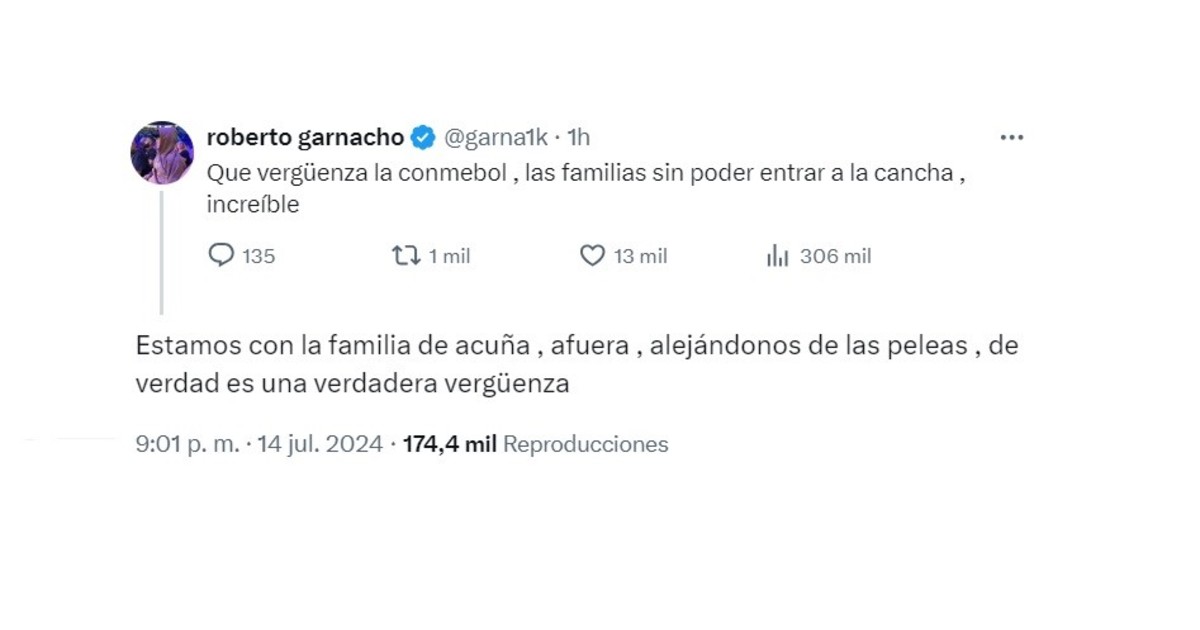Click the 14 jul. 2024 date

coord(320,444)
